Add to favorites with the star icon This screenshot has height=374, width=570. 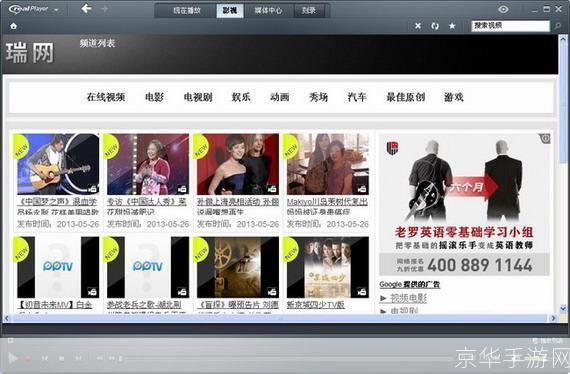[452, 26]
